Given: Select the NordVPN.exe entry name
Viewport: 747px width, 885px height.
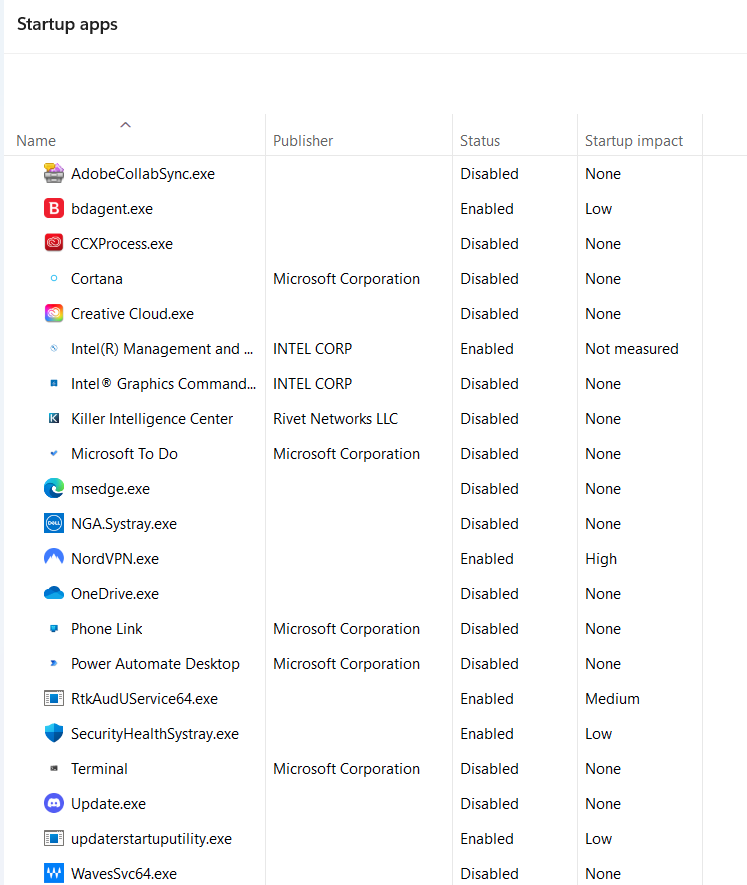Looking at the screenshot, I should (x=115, y=559).
